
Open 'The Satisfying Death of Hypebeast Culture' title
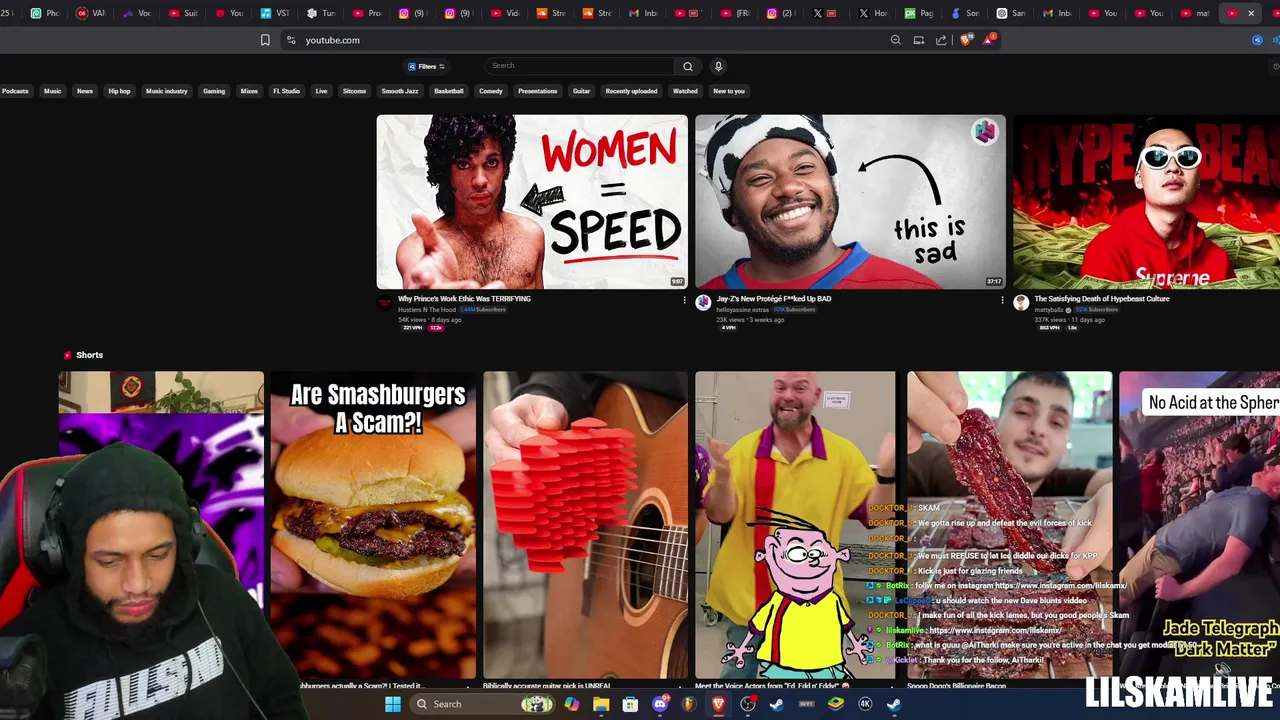point(1101,298)
